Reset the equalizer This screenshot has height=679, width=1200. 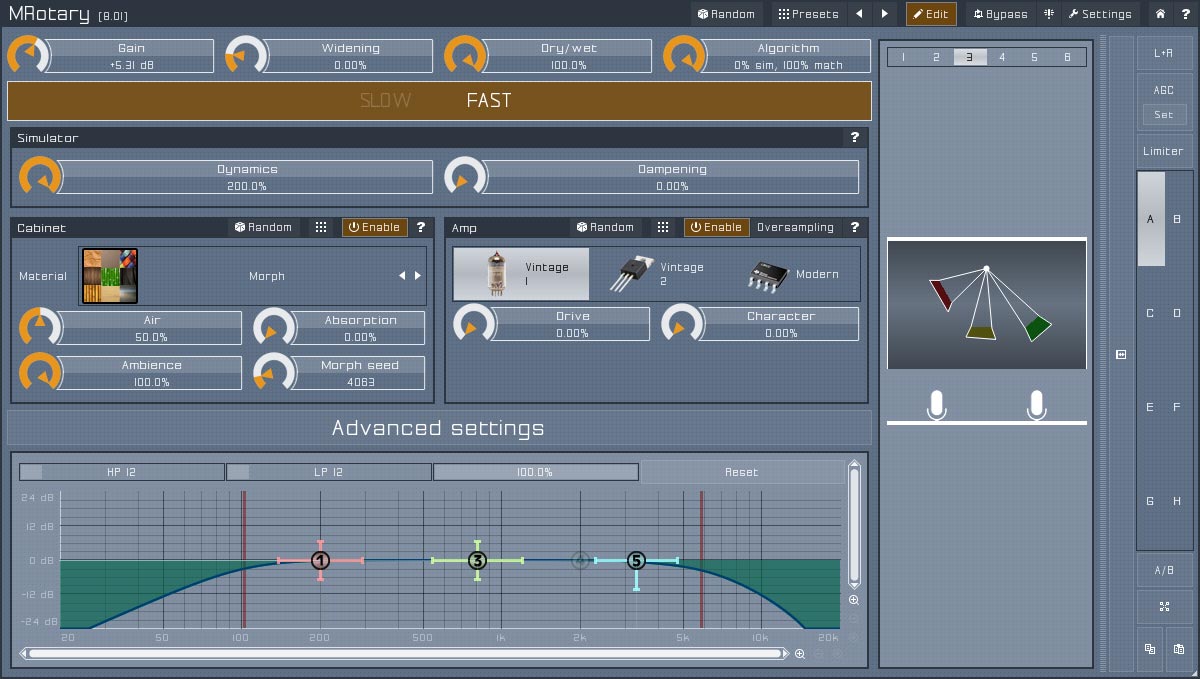click(x=742, y=472)
